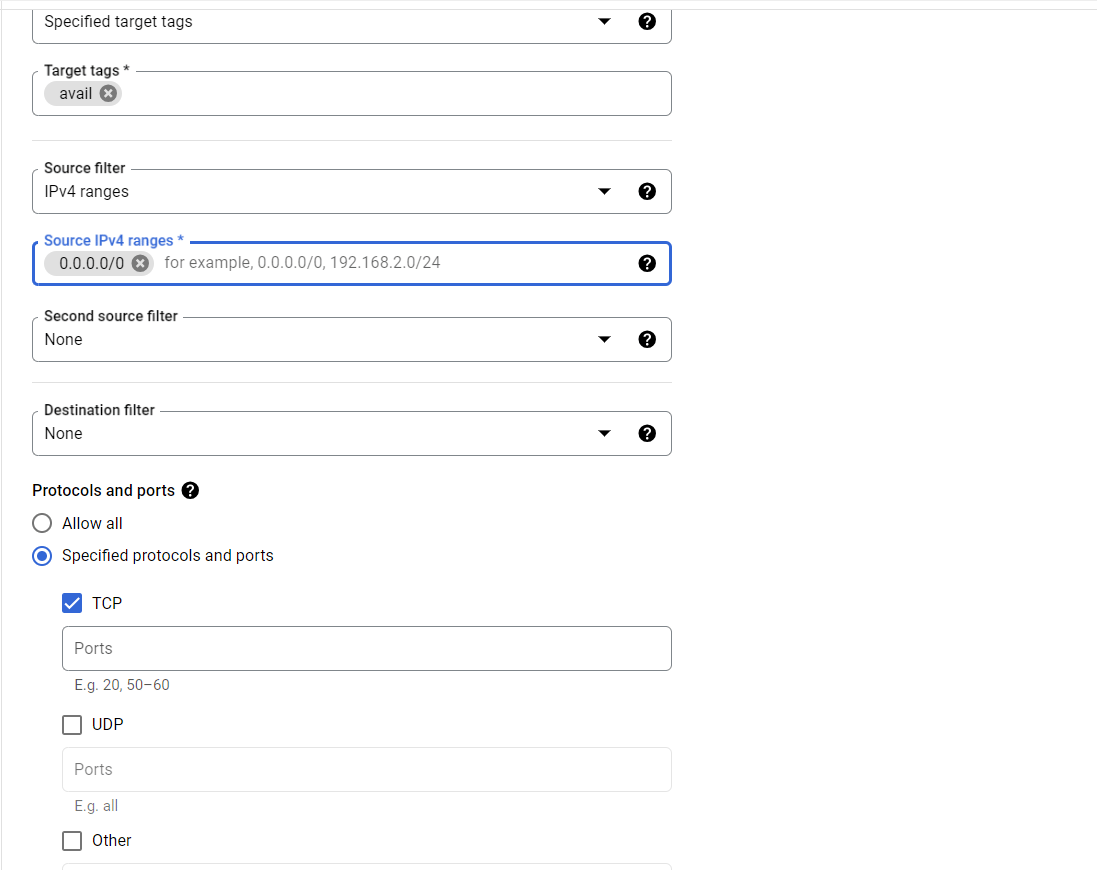1097x870 pixels.
Task: Click the UDP Ports input field
Action: click(x=367, y=769)
